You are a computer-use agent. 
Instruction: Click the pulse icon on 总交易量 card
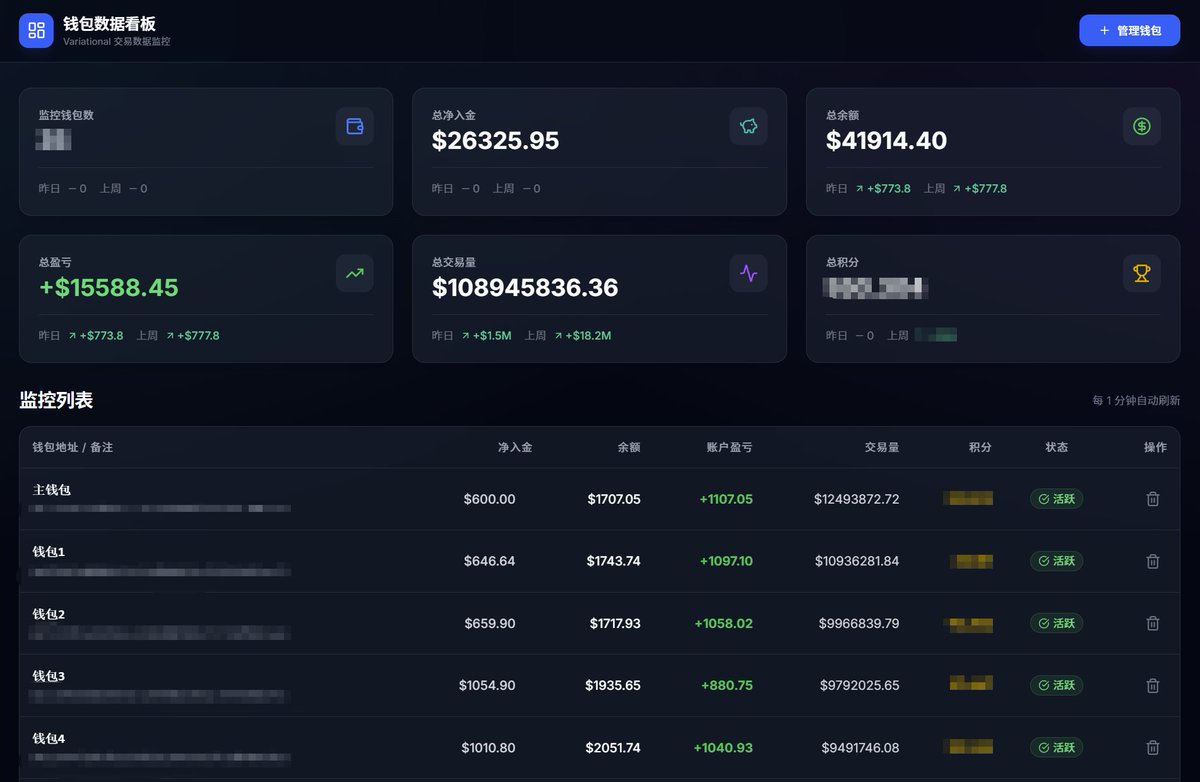pos(749,273)
